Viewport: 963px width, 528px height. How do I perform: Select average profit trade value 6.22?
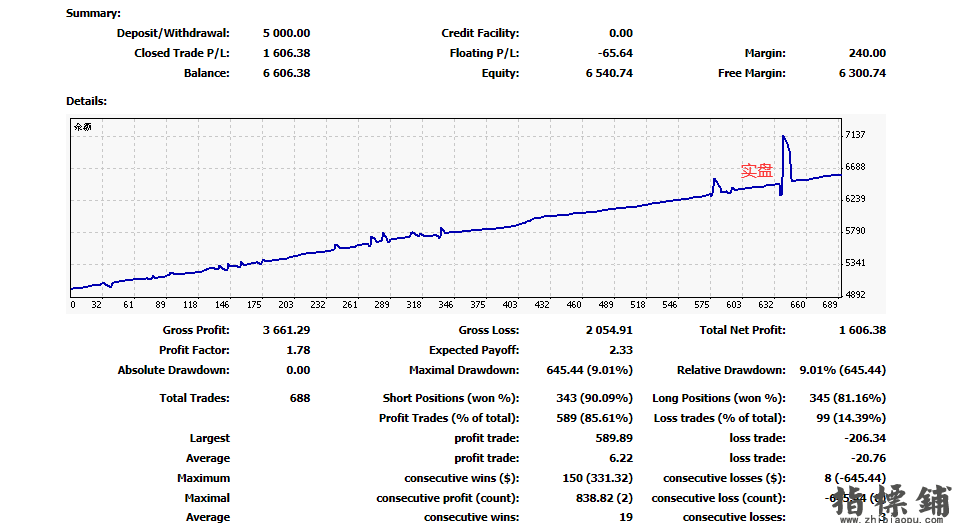621,458
